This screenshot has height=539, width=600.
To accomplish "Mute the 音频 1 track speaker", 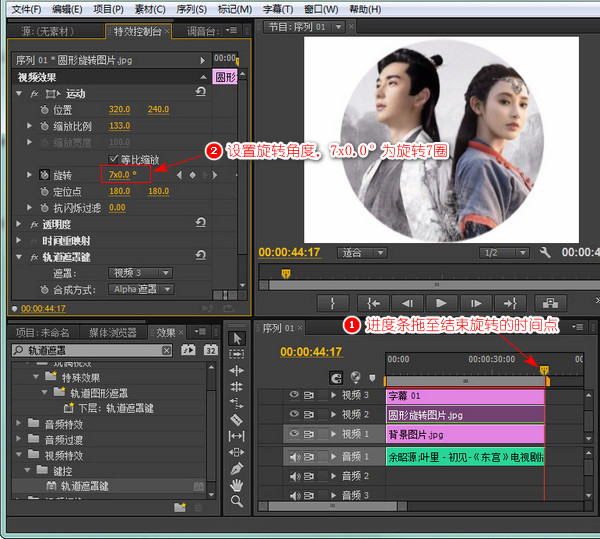I will pos(294,457).
